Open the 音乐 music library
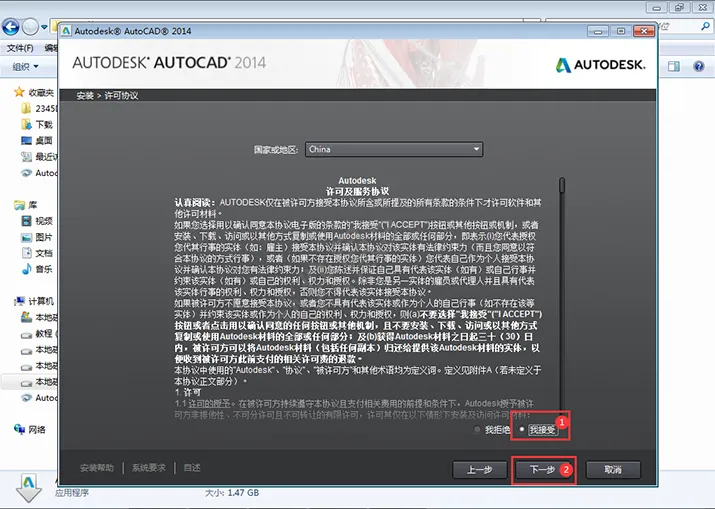715x509 pixels. point(39,269)
